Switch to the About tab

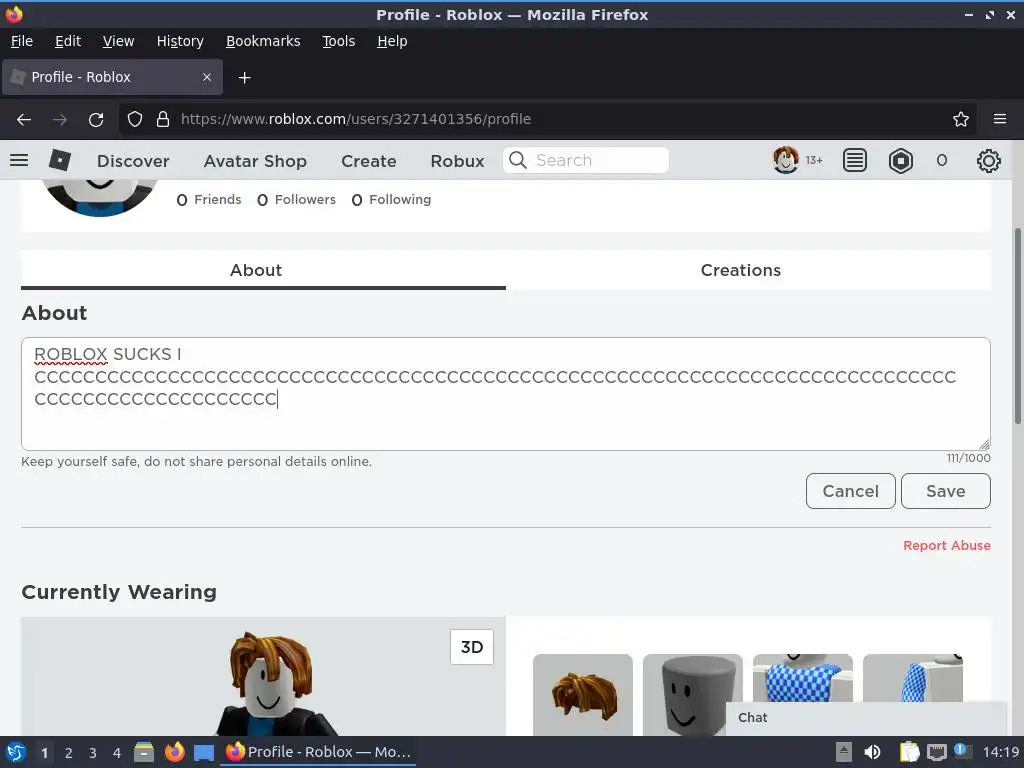point(263,270)
